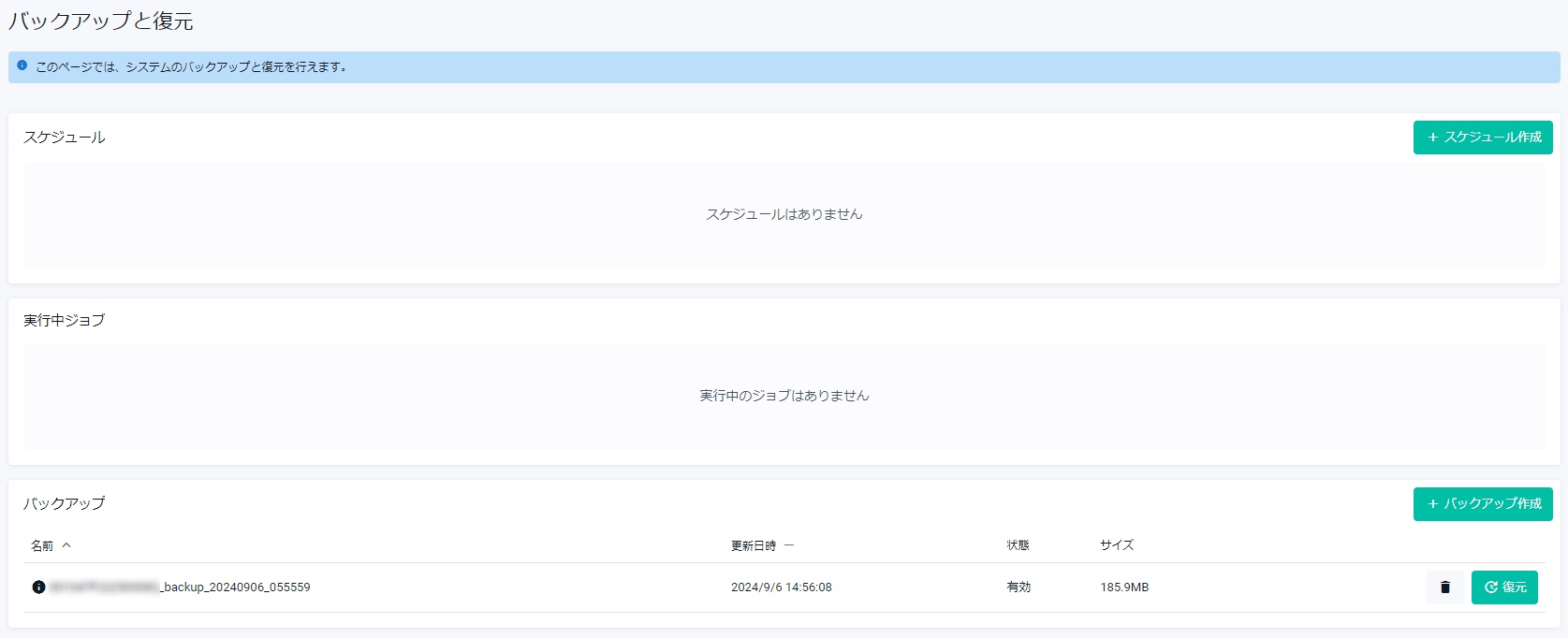Click the 状態 column header
Viewport: 1568px width, 638px height.
(x=1018, y=545)
